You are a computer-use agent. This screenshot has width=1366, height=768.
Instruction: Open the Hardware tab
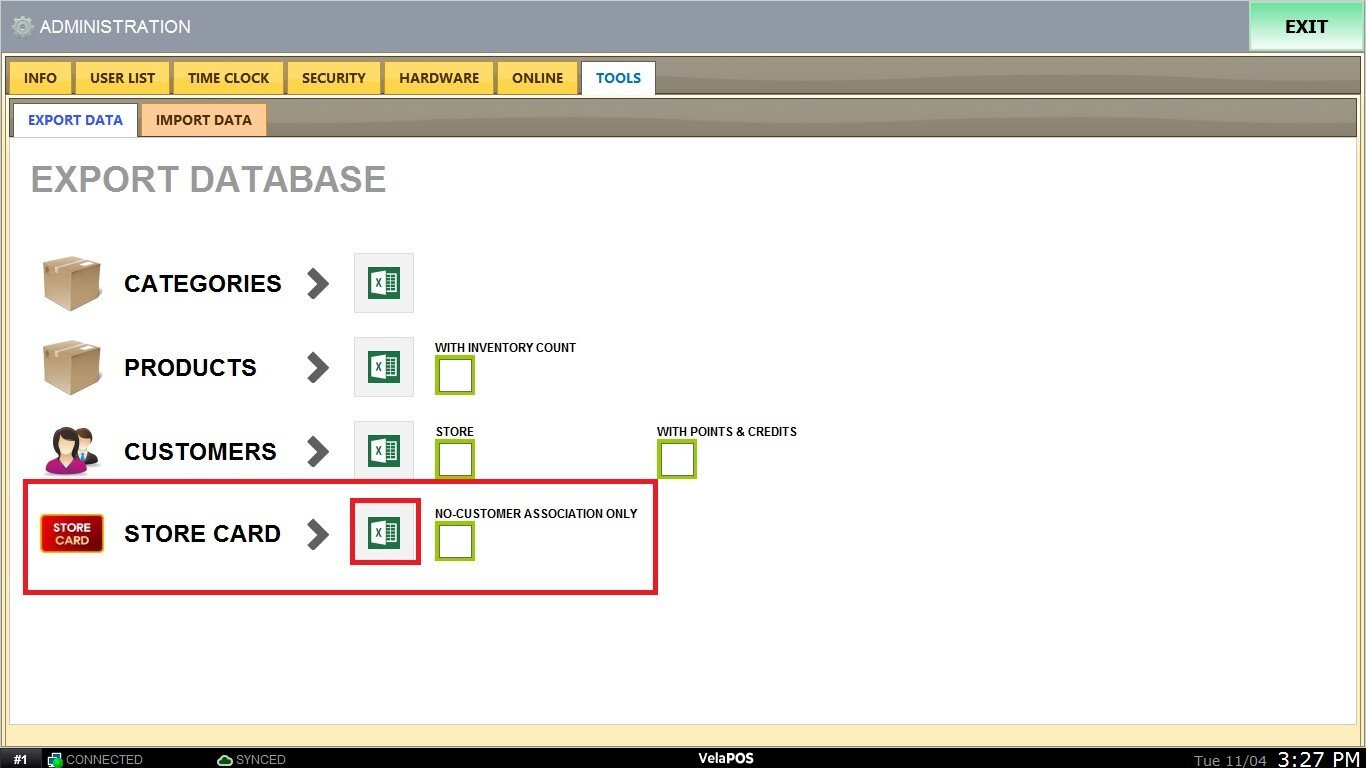click(439, 78)
